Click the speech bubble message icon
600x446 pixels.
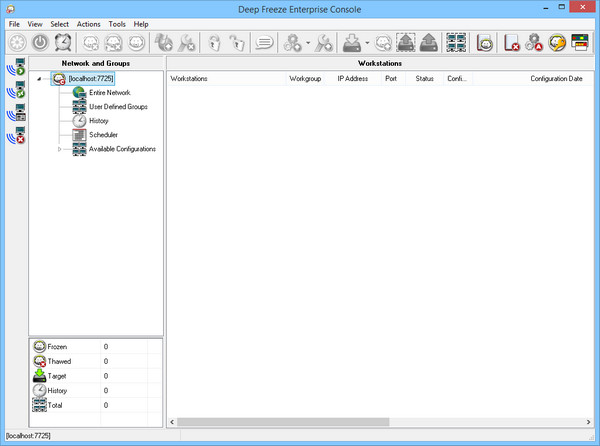coord(264,43)
